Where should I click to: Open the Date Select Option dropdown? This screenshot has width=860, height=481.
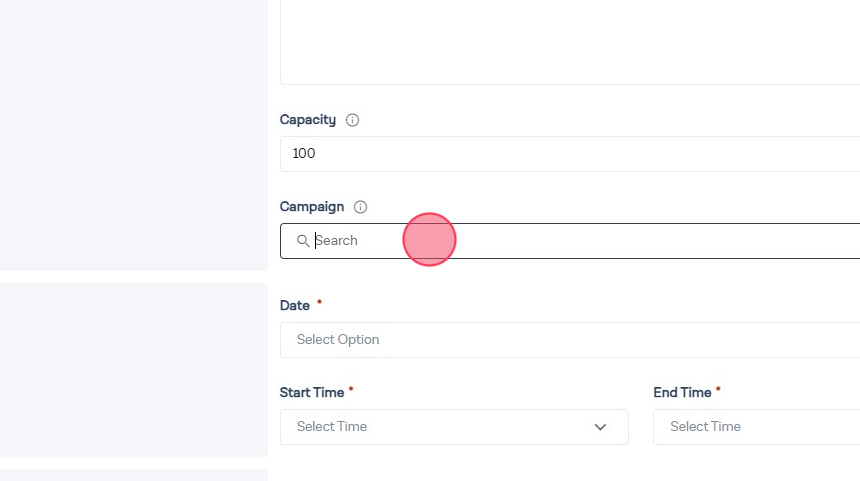click(570, 340)
